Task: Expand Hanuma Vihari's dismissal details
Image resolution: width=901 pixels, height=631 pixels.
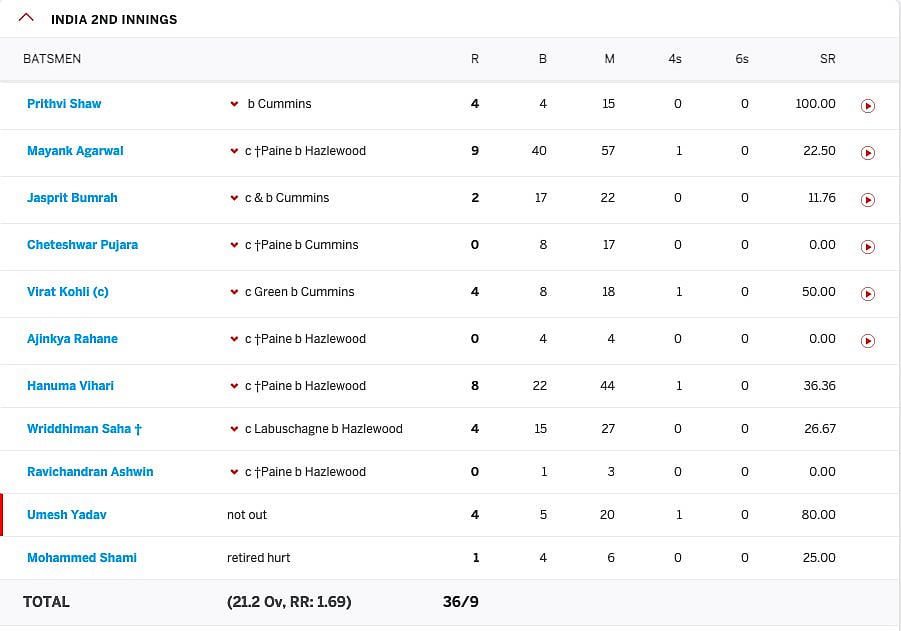Action: click(235, 385)
